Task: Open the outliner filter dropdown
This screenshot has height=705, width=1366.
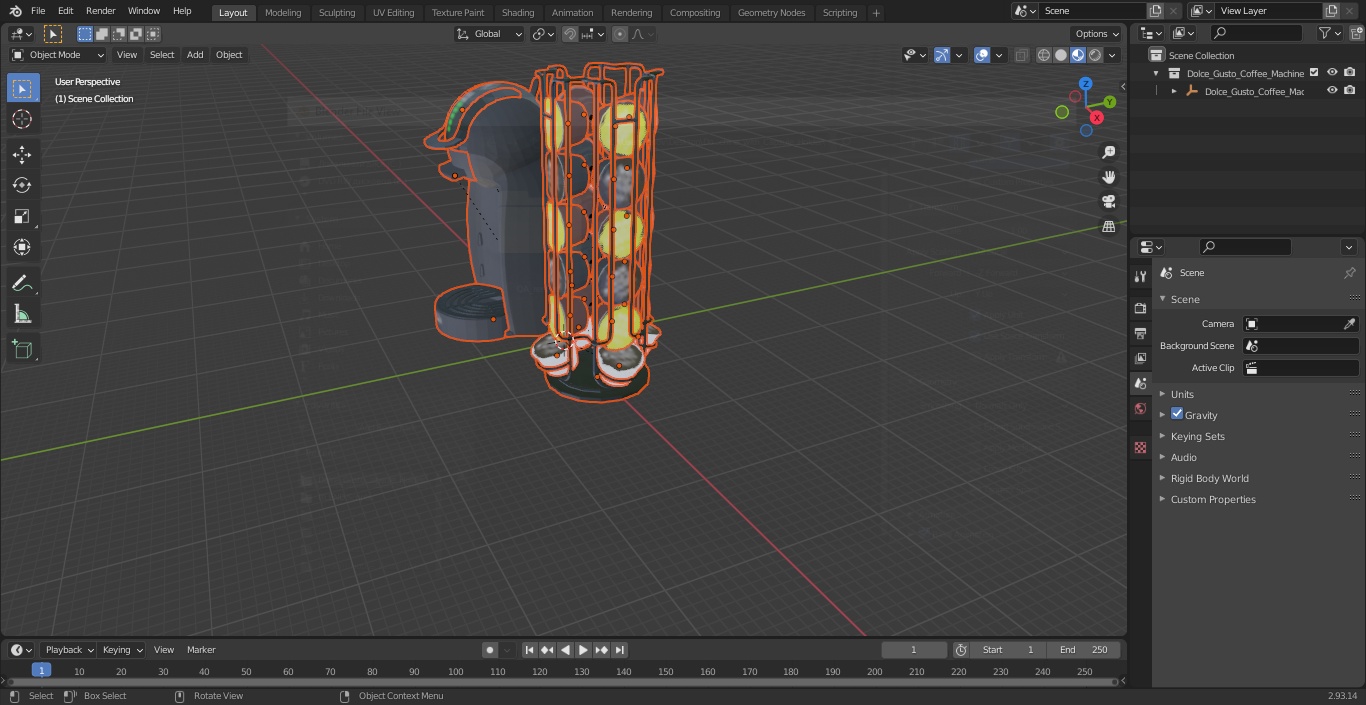Action: tap(1329, 33)
